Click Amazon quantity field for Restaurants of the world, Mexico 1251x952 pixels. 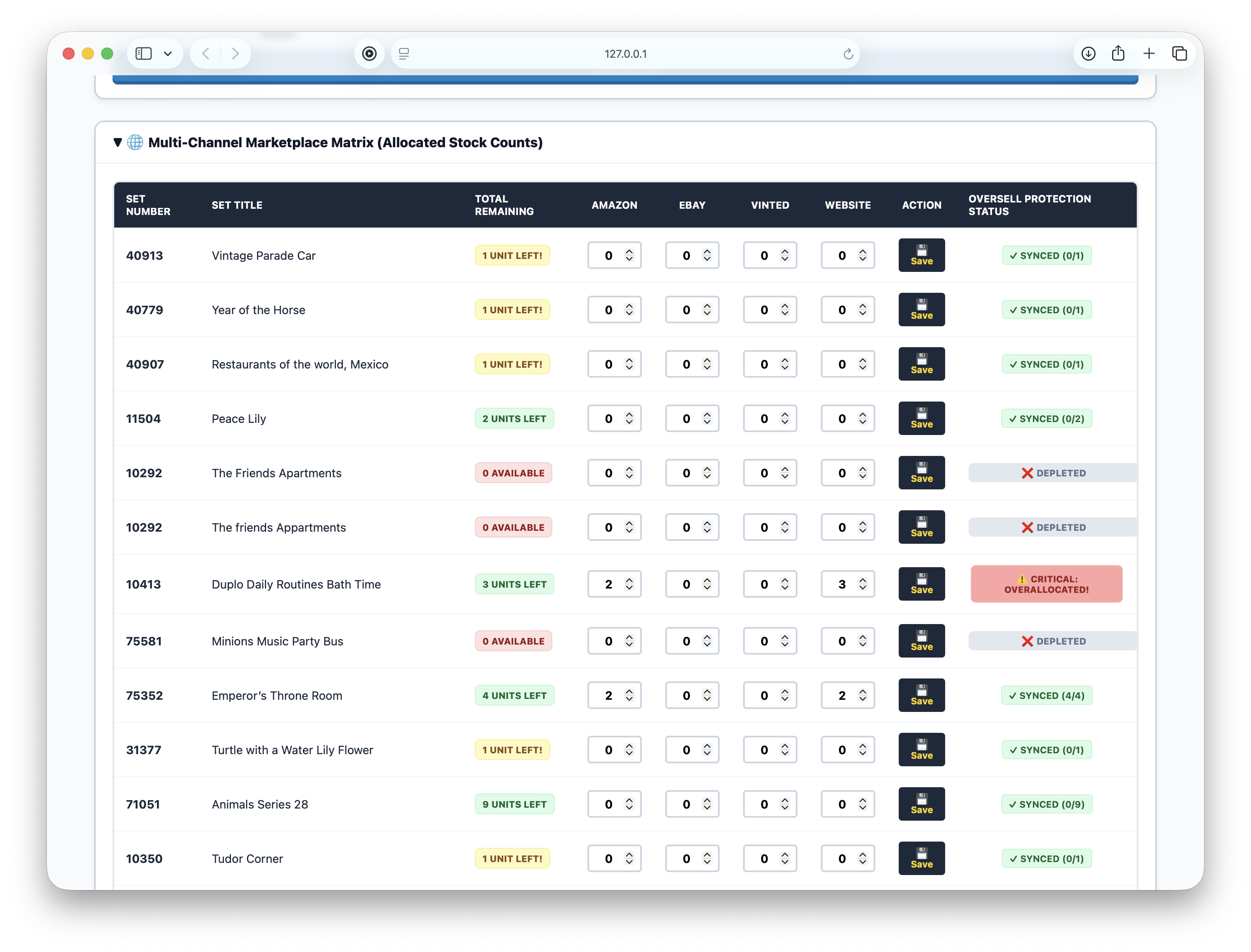(614, 364)
